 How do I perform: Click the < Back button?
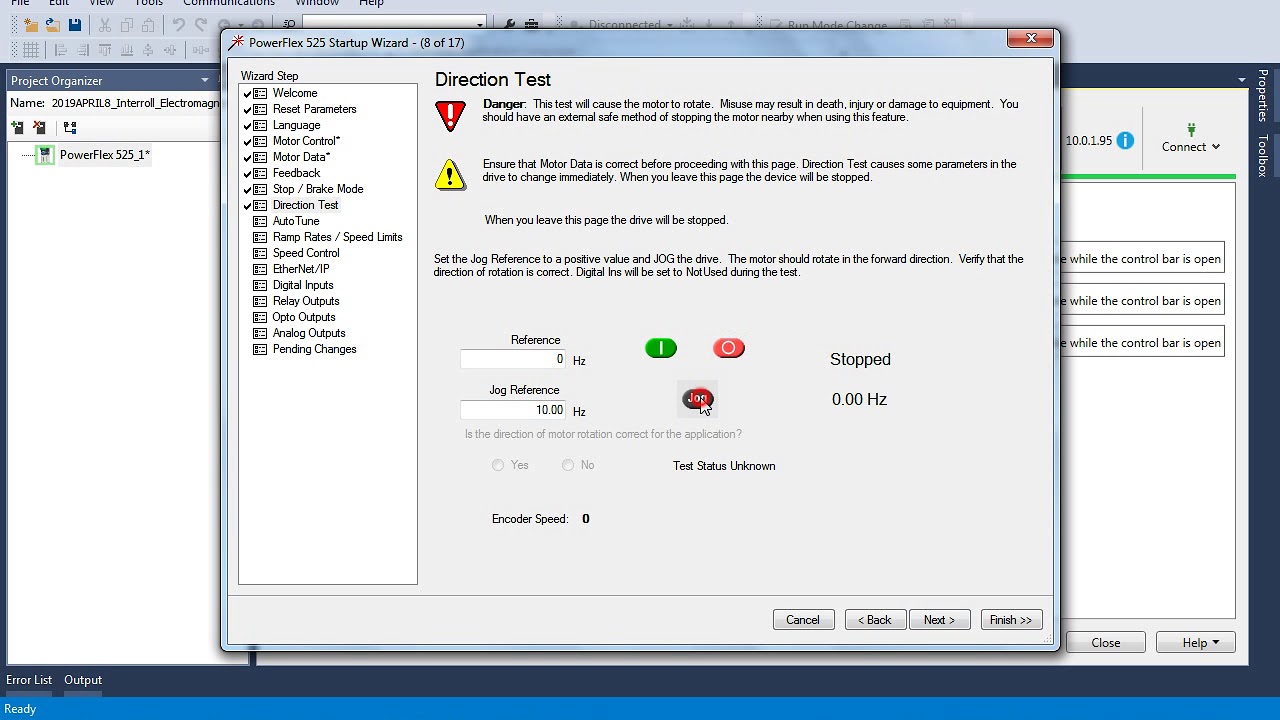(874, 620)
